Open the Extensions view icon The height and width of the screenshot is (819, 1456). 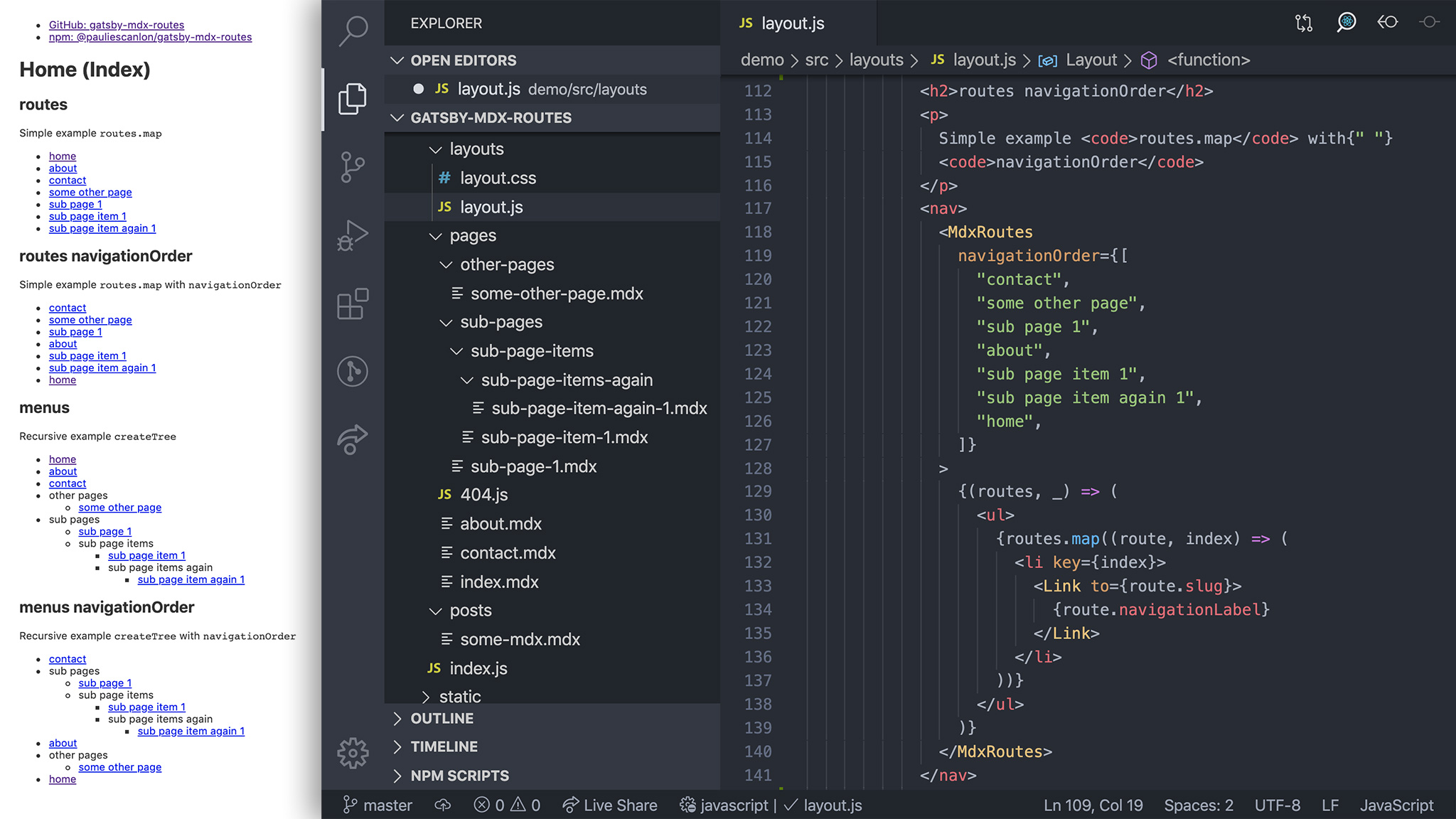click(353, 304)
